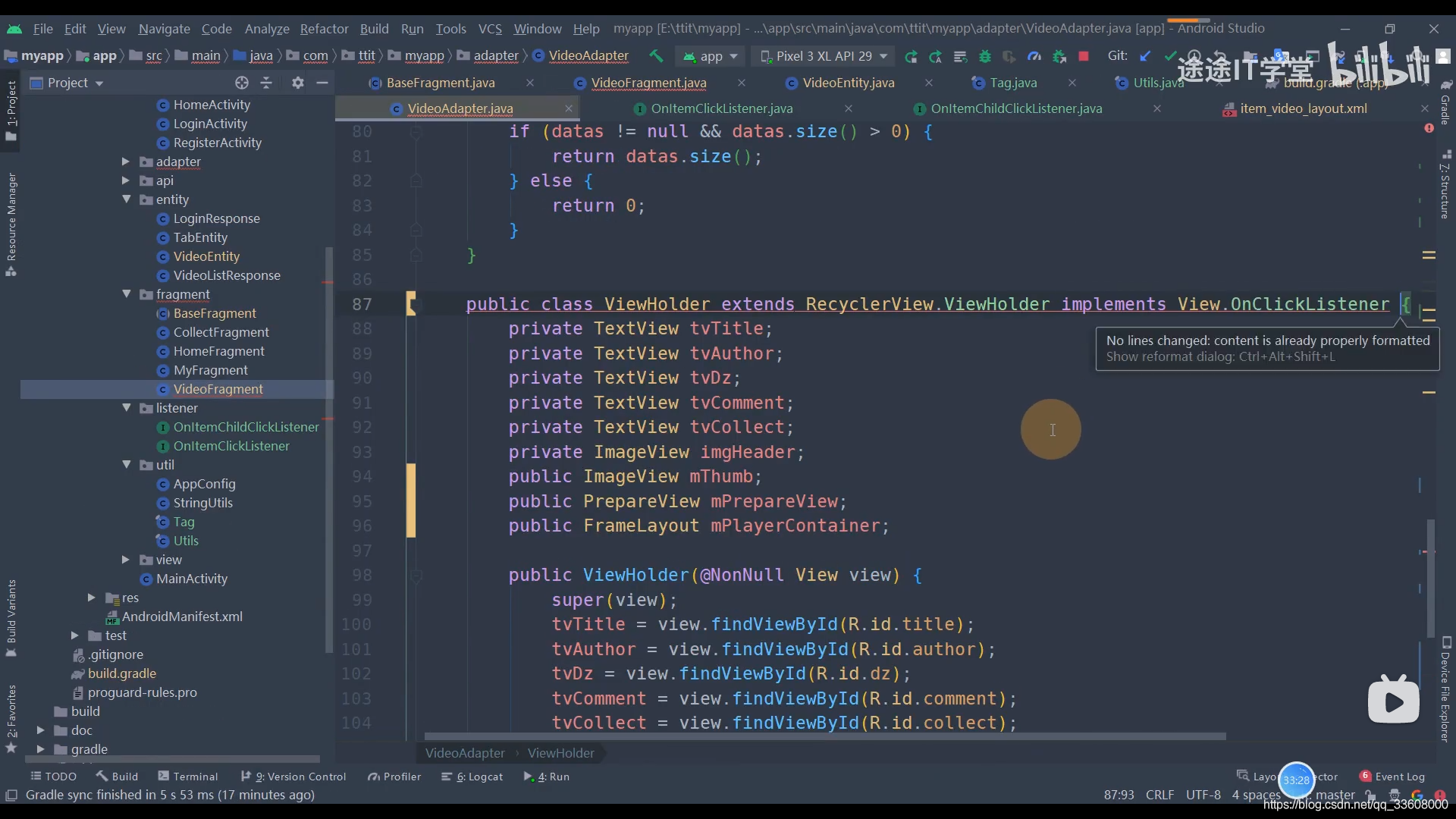Click the Git Update Project arrow icon

tap(1145, 56)
